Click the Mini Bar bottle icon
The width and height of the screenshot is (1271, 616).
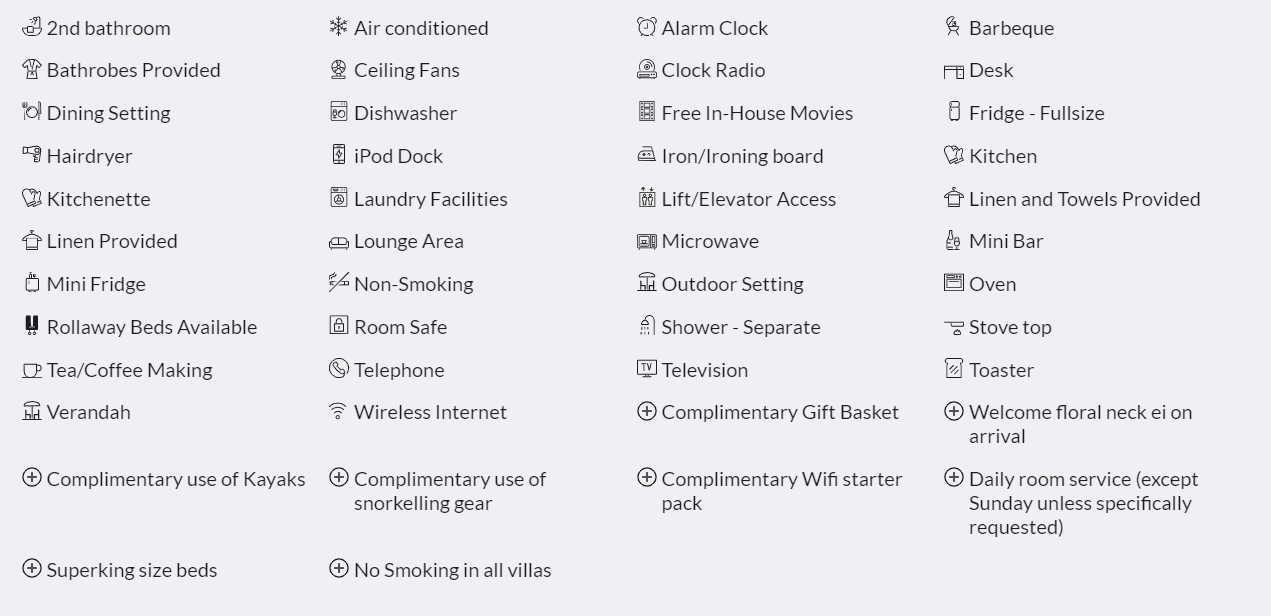954,240
